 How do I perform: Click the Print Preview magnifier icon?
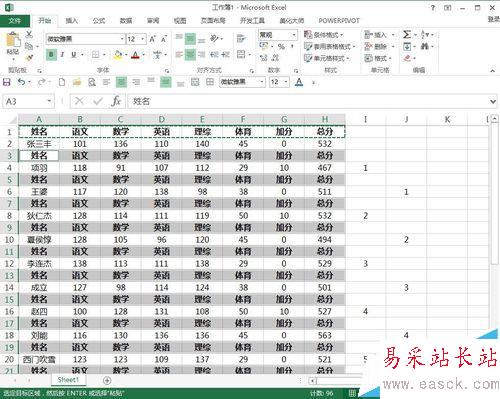click(92, 82)
